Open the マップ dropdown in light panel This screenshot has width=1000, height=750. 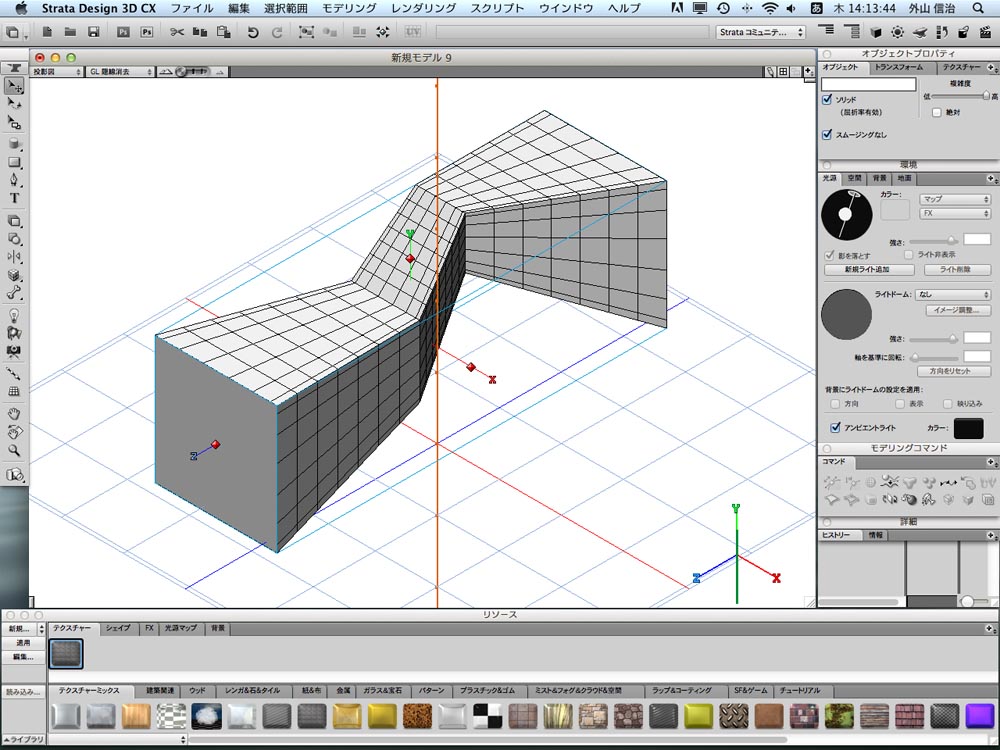click(955, 199)
